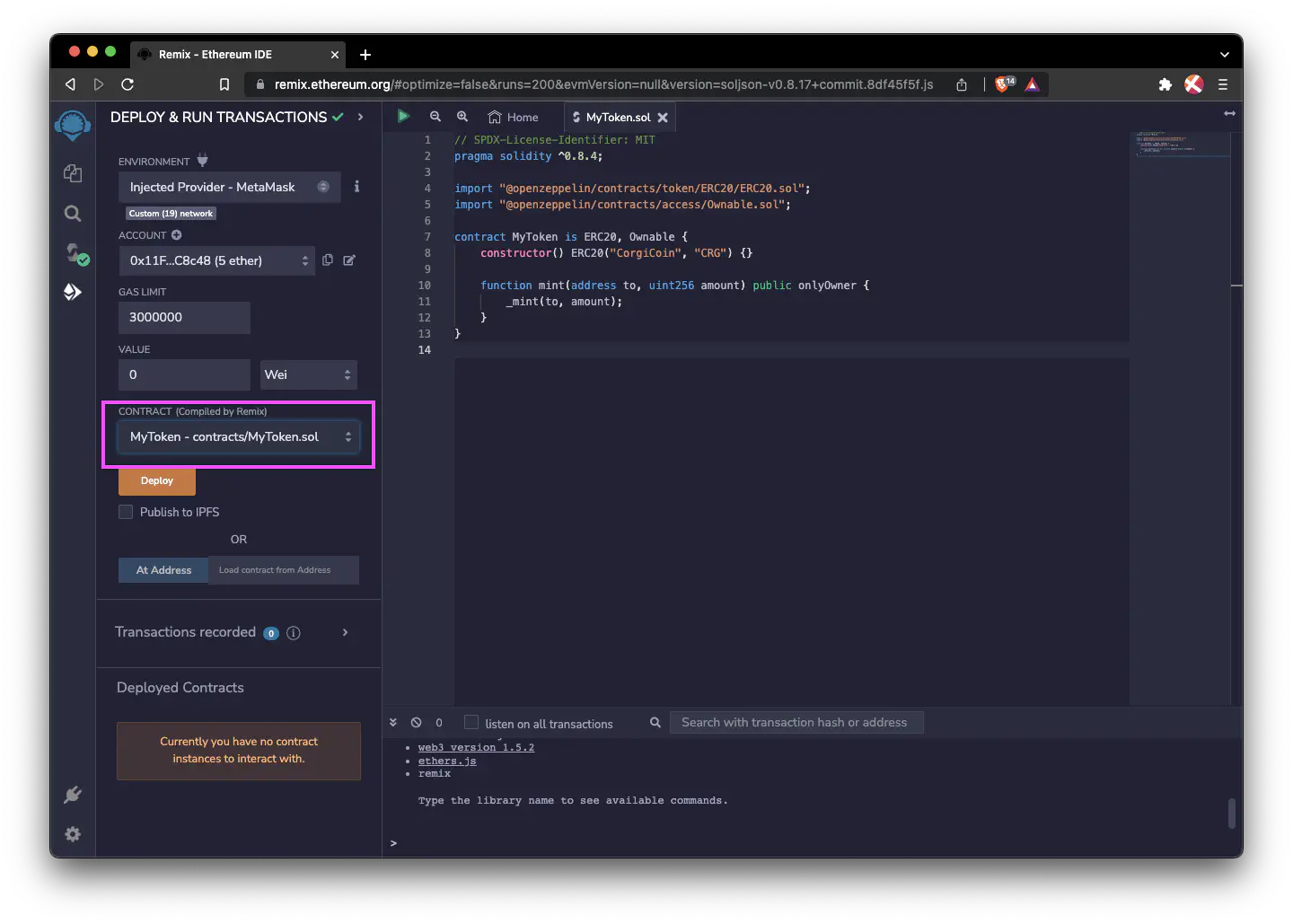Click the Load contract from Address field

pos(284,570)
